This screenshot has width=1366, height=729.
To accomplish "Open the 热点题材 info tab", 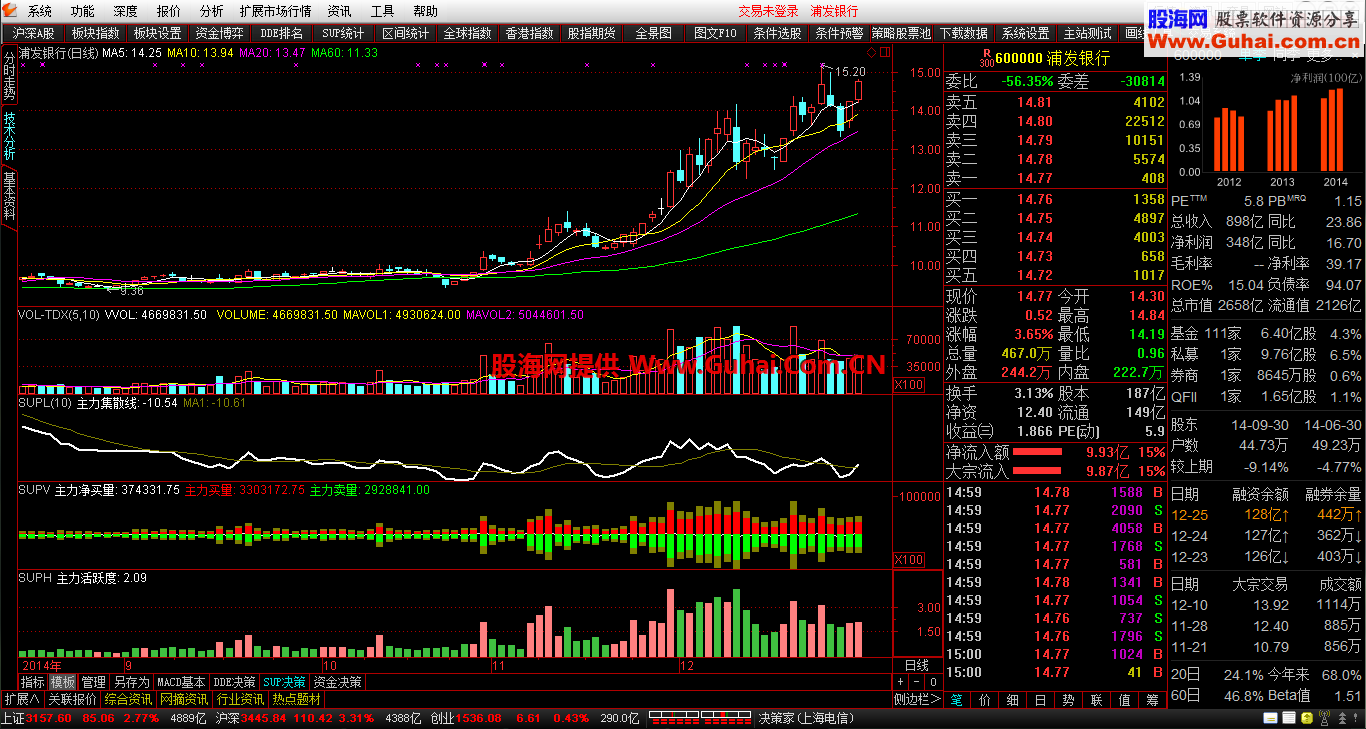I will pyautogui.click(x=297, y=699).
